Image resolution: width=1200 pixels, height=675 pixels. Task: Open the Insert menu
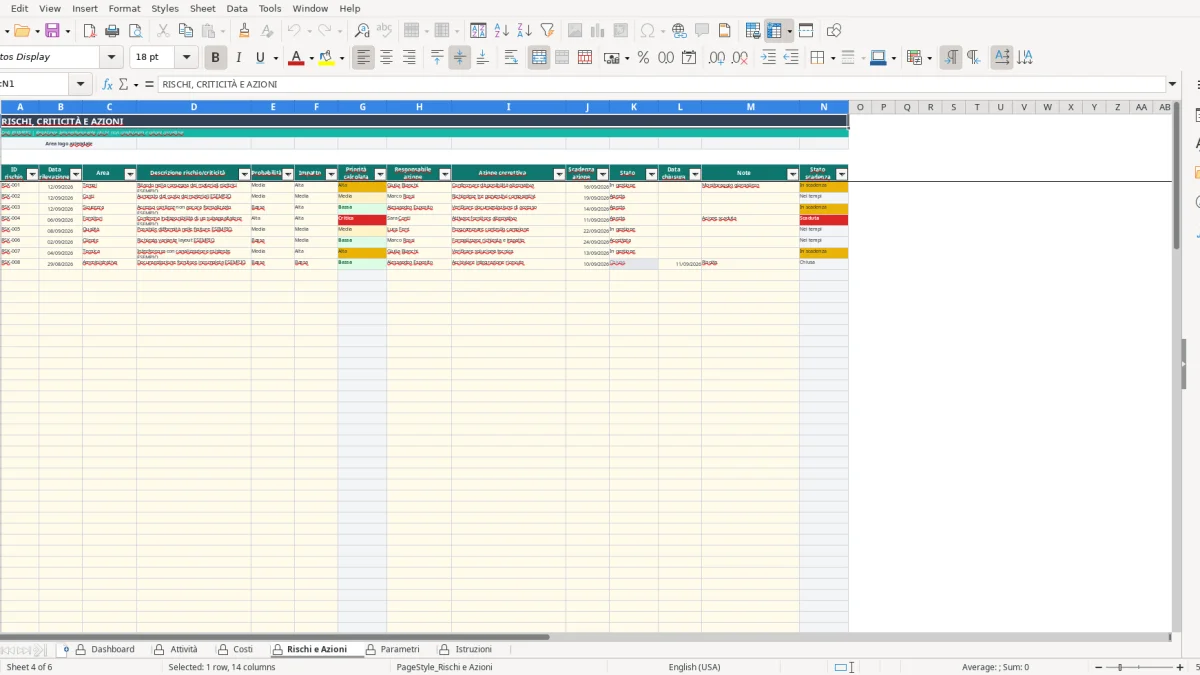[x=85, y=8]
